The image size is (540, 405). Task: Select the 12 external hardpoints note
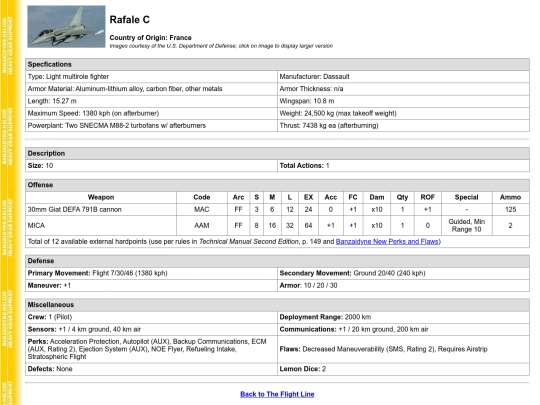277,241
